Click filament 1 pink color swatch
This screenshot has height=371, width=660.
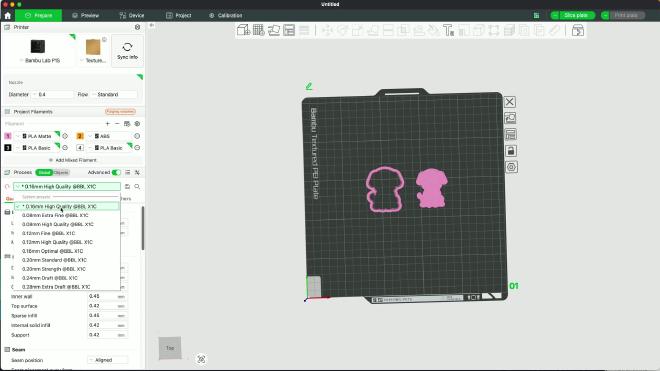tap(8, 136)
